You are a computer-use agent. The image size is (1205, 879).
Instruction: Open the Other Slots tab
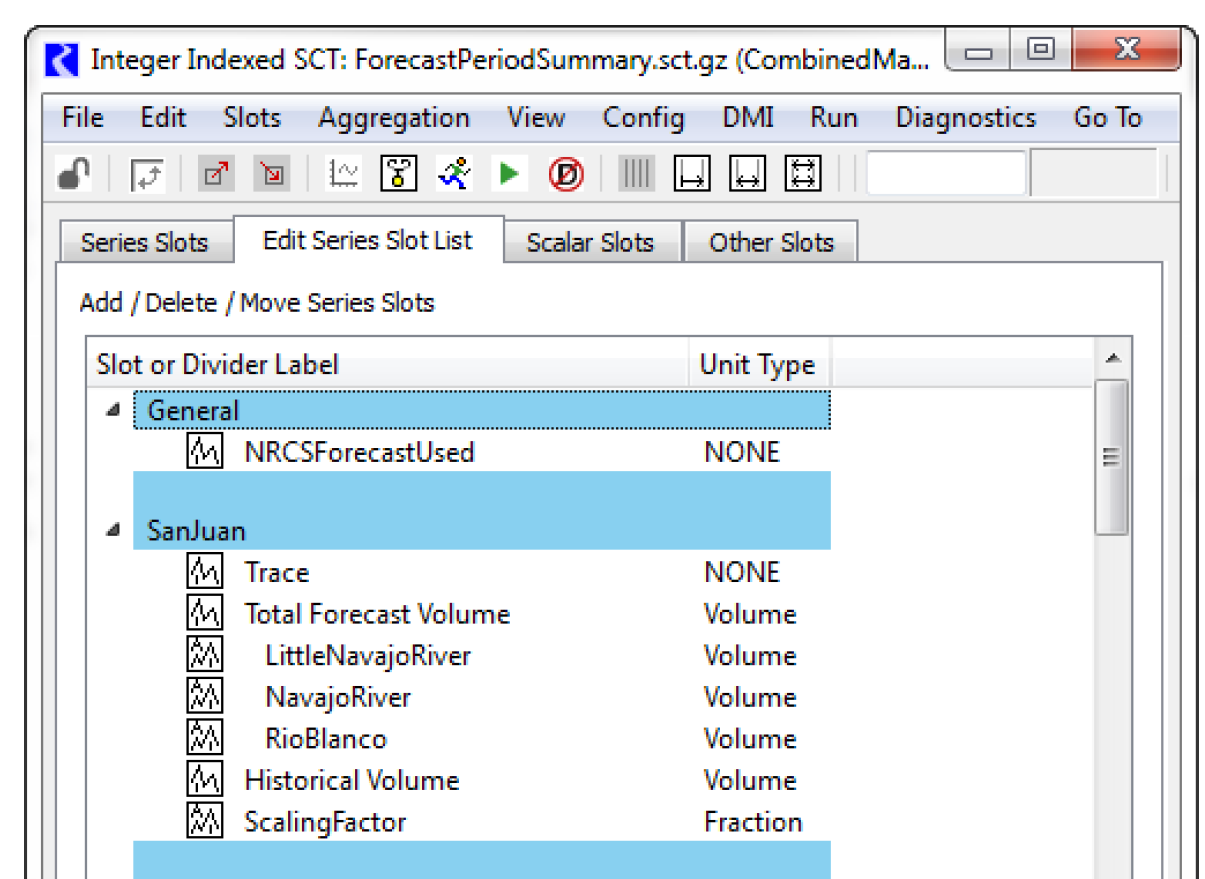(x=771, y=243)
